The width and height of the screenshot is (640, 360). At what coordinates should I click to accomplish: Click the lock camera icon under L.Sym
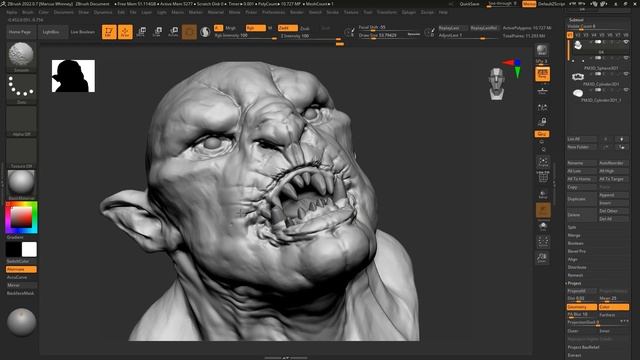542,122
